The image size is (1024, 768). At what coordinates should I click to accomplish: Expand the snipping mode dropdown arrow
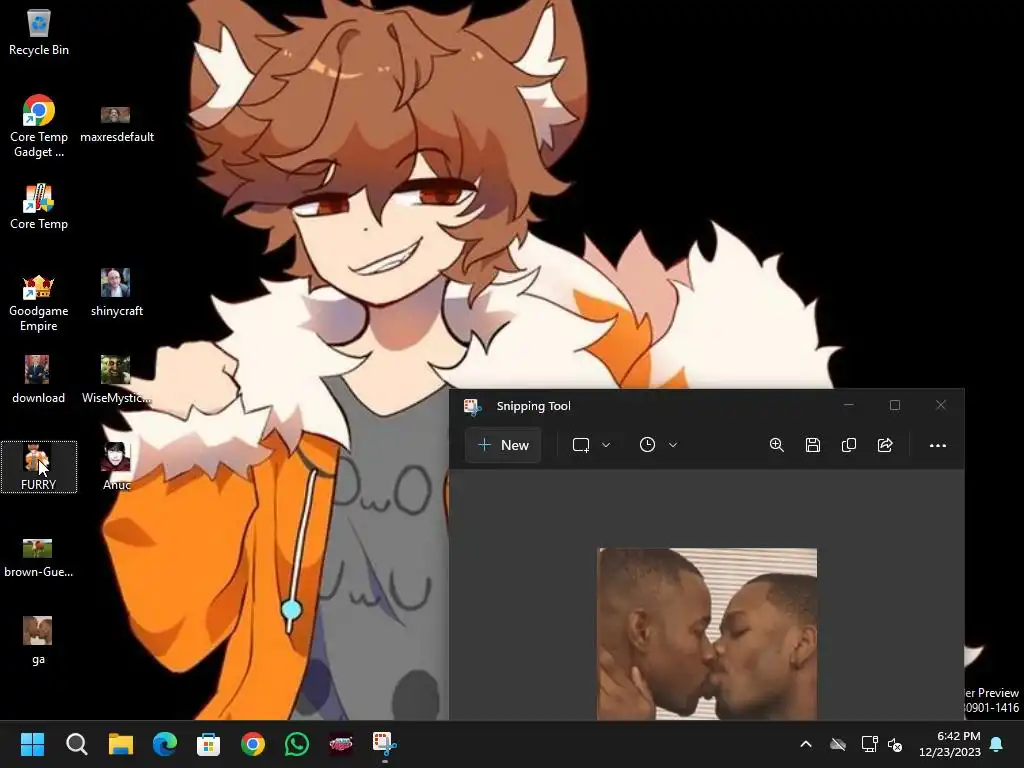point(606,445)
